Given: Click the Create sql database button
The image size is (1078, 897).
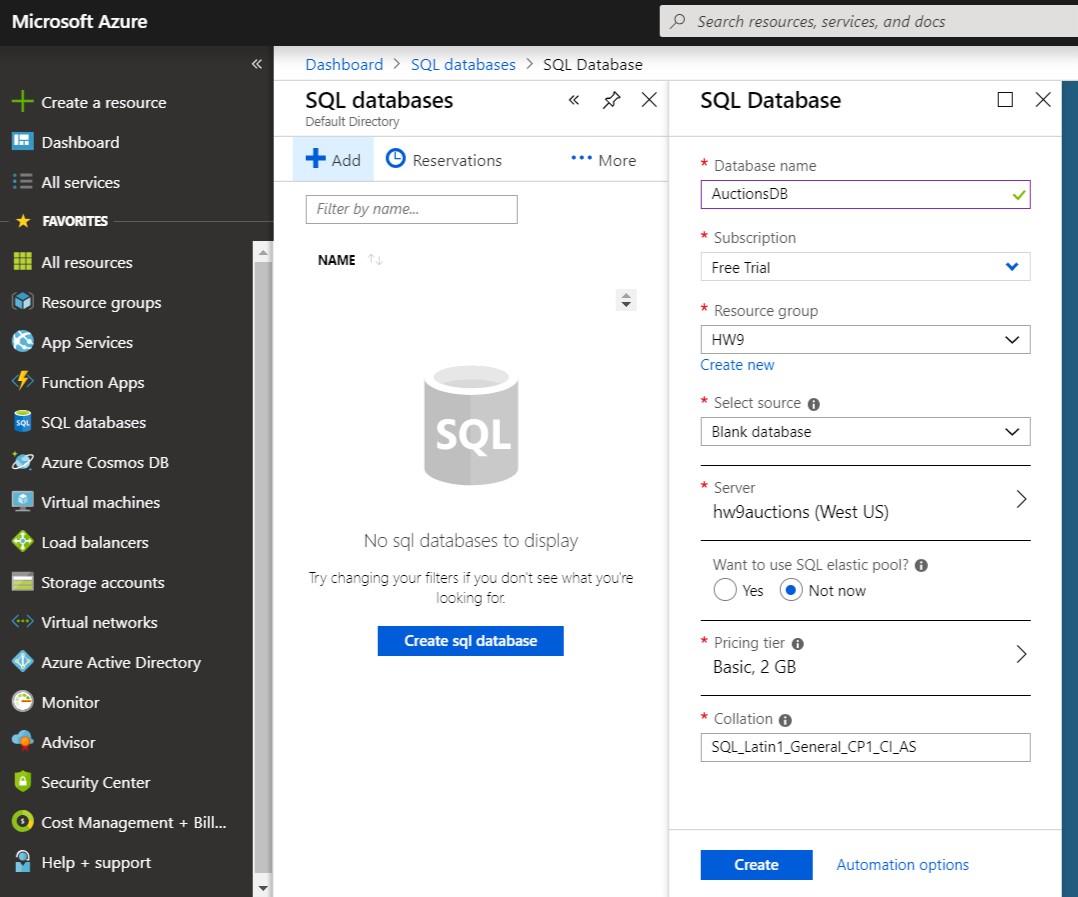Looking at the screenshot, I should (x=470, y=641).
